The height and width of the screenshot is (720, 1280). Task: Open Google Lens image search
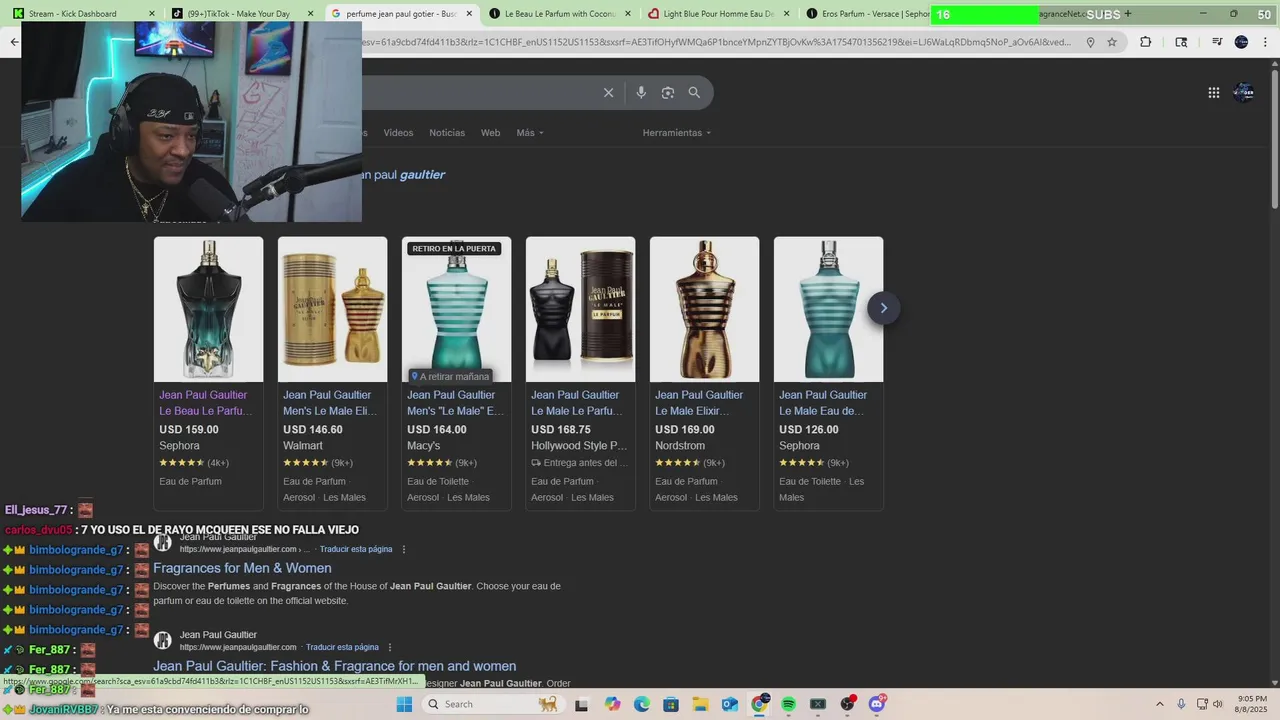pos(667,93)
